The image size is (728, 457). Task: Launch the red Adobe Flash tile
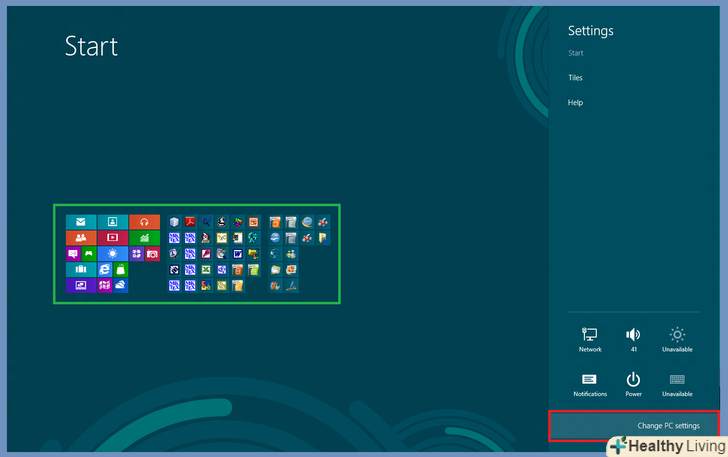(x=206, y=254)
